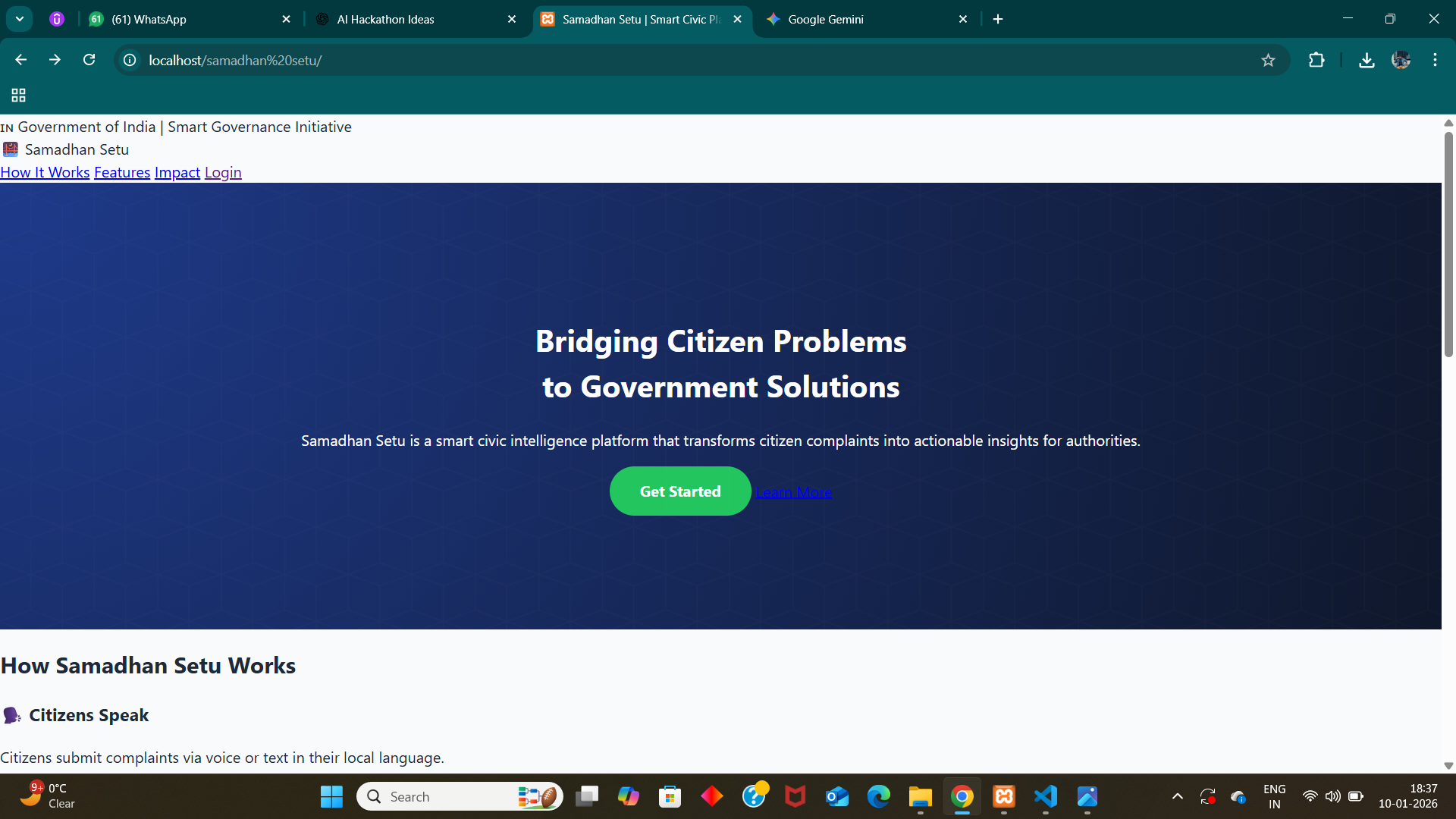Show hidden system tray icons chevron
The image size is (1456, 819).
coord(1177,796)
